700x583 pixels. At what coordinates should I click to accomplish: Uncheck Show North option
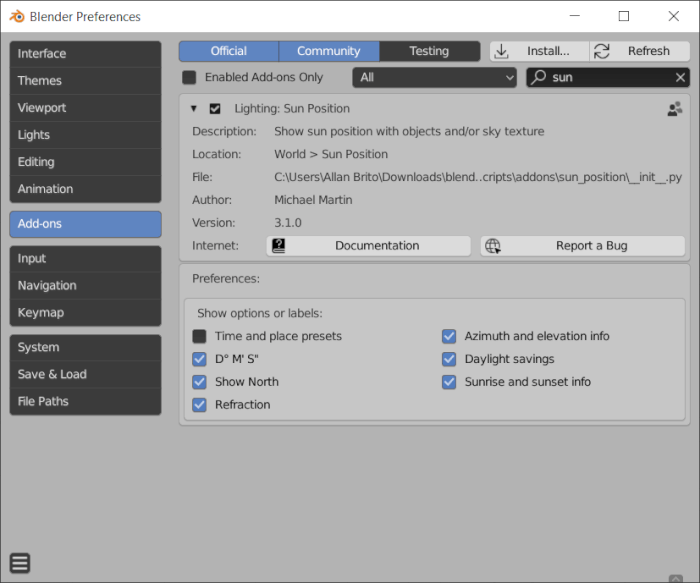[x=199, y=382]
